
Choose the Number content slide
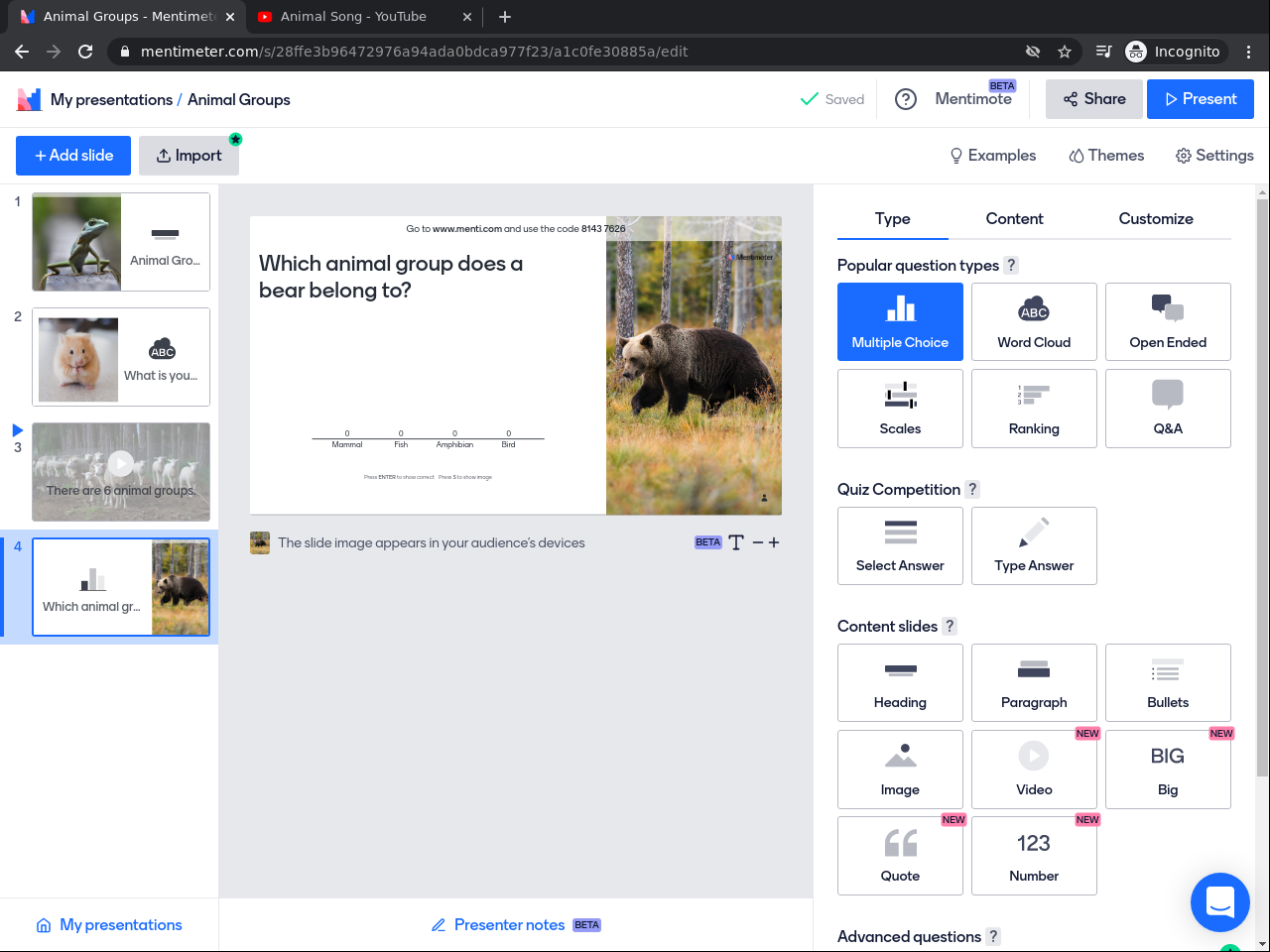pos(1034,856)
